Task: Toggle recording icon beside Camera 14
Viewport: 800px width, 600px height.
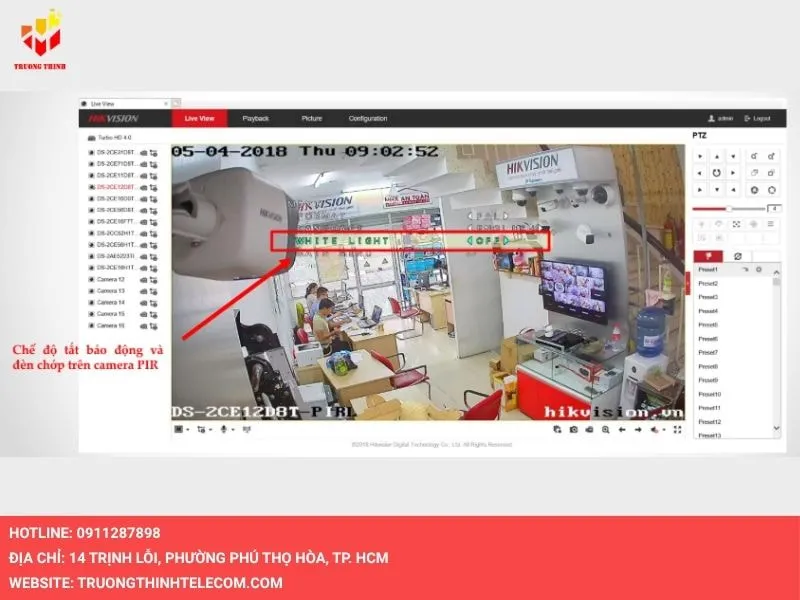Action: click(x=153, y=302)
